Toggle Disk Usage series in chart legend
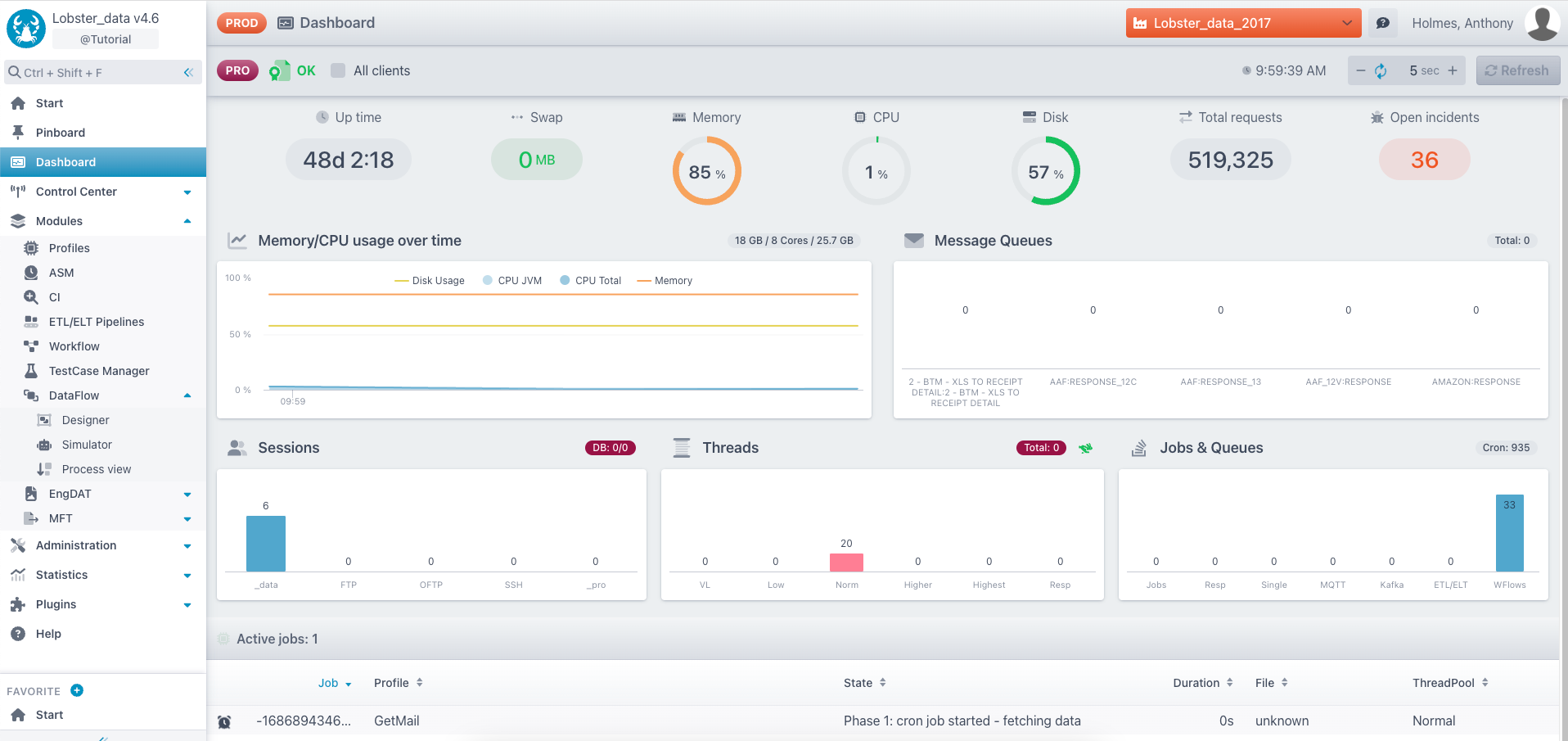 tap(430, 281)
